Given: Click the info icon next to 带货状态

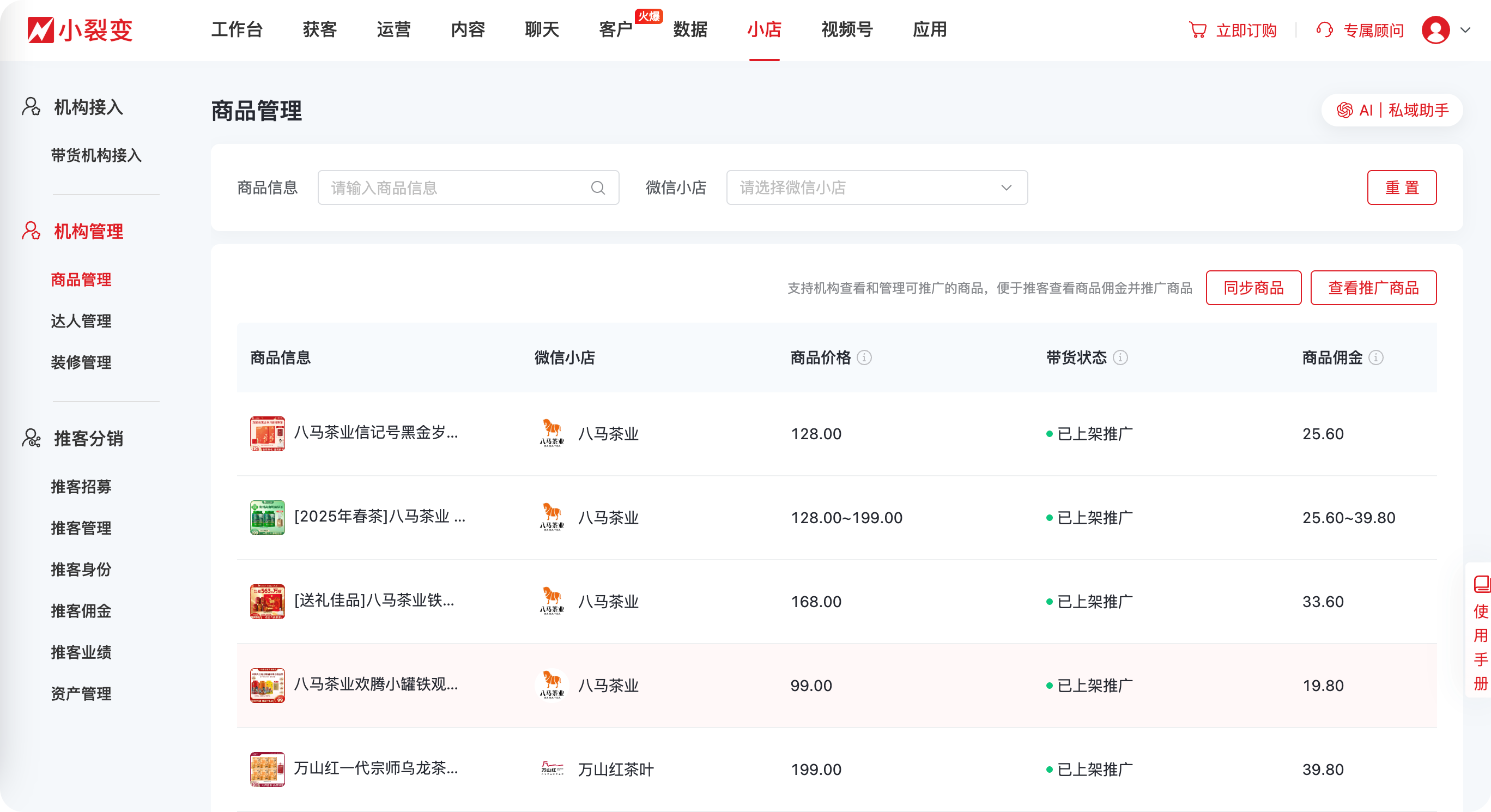Looking at the screenshot, I should [x=1120, y=357].
